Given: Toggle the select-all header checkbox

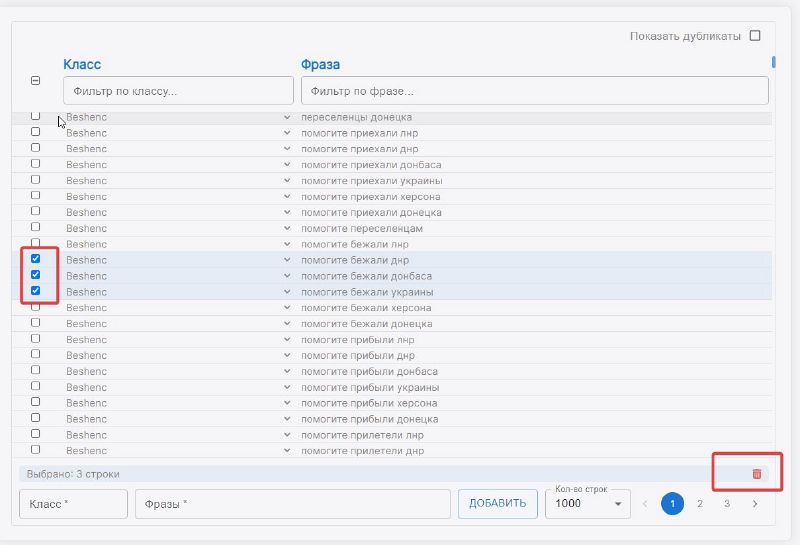Looking at the screenshot, I should pos(36,82).
